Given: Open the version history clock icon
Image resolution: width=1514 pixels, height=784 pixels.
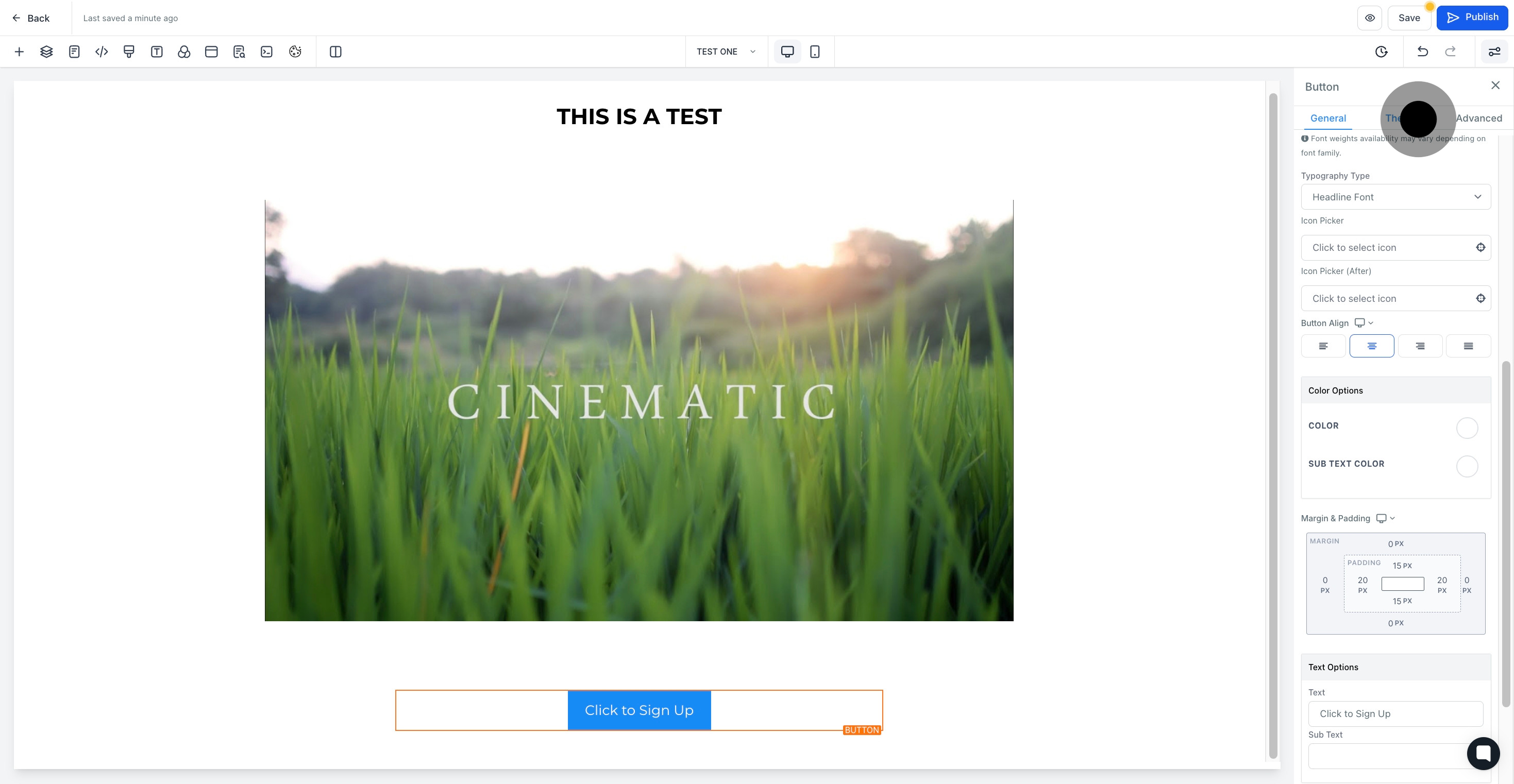Looking at the screenshot, I should click(x=1381, y=52).
